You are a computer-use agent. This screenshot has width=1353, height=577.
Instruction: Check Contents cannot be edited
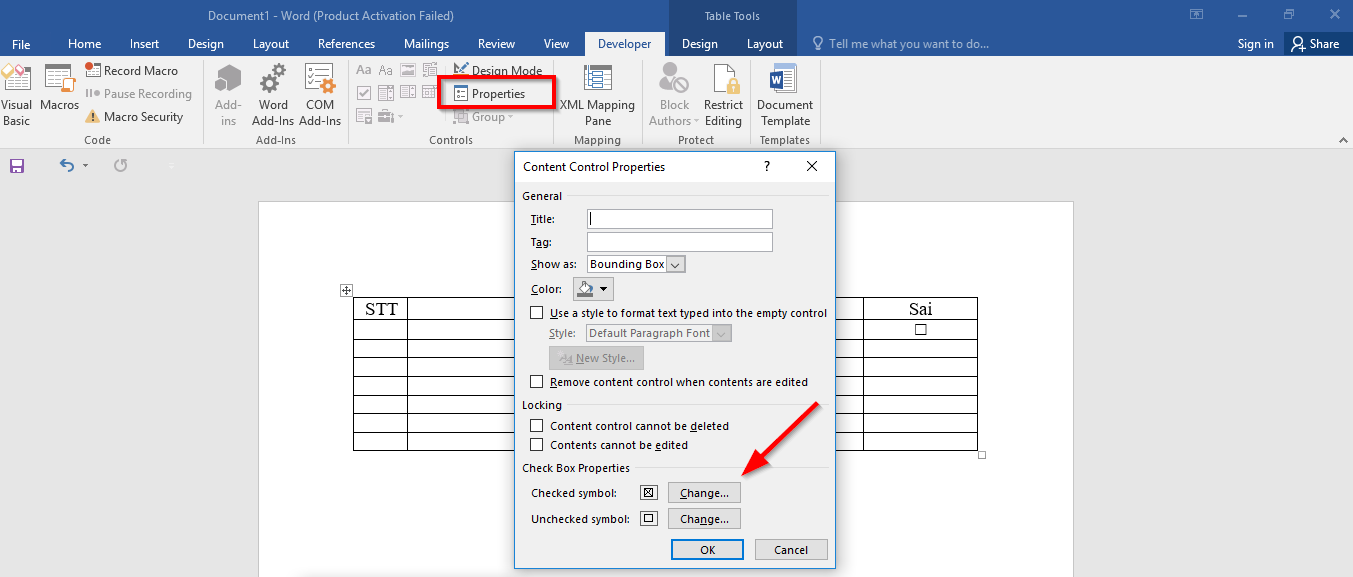pos(537,445)
